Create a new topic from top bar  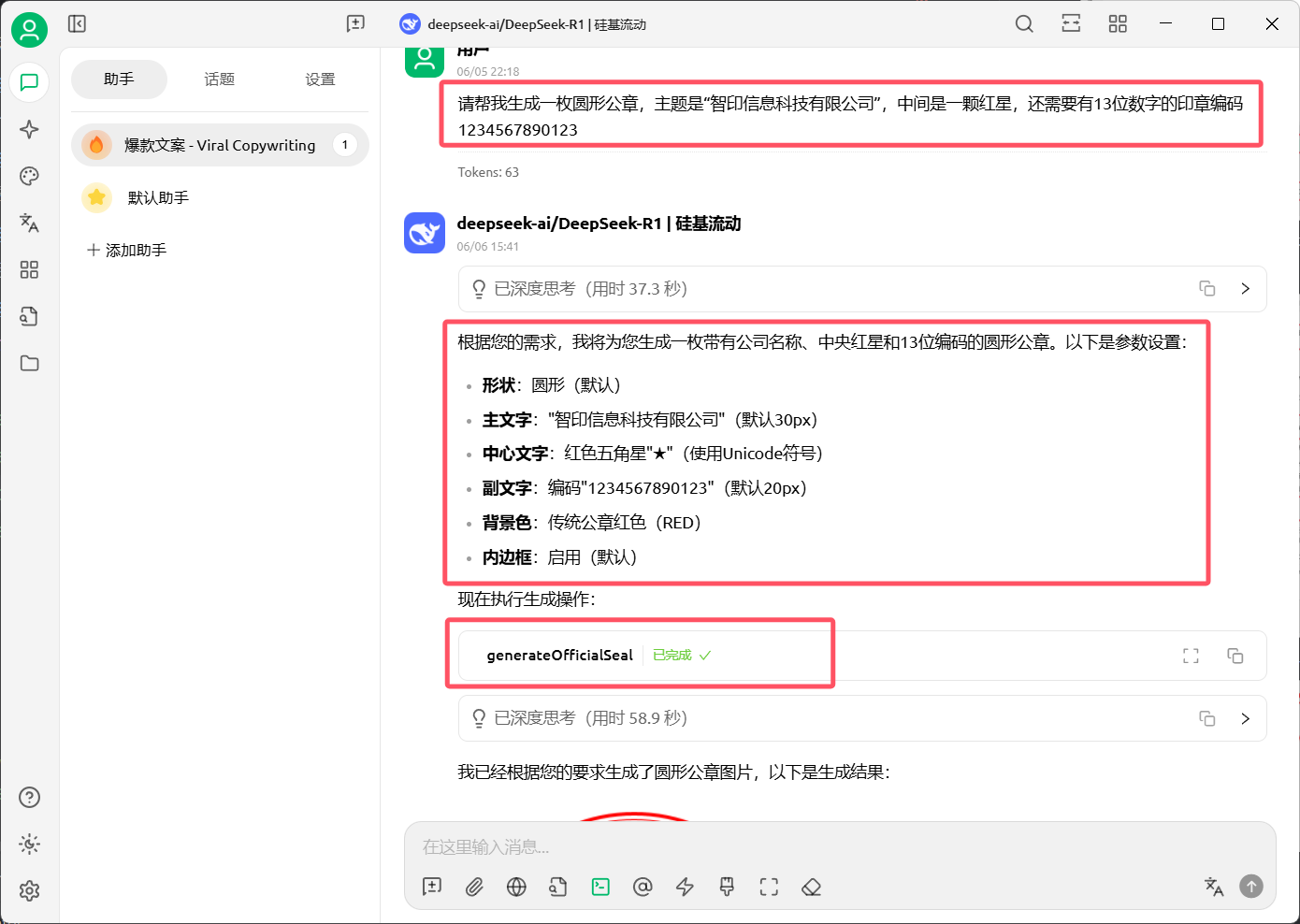pos(355,23)
